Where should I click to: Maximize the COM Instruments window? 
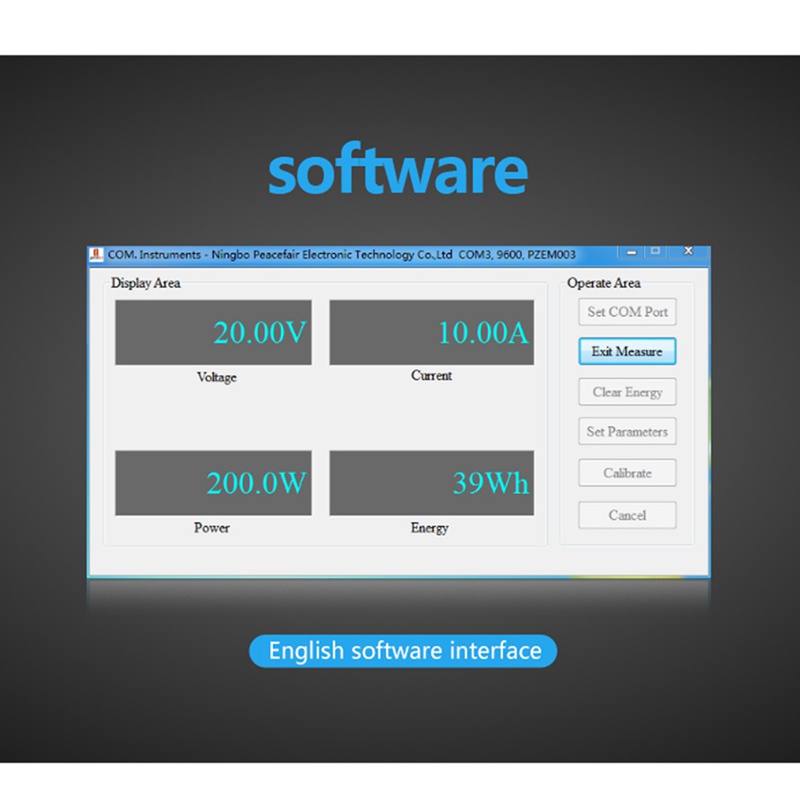coord(656,251)
